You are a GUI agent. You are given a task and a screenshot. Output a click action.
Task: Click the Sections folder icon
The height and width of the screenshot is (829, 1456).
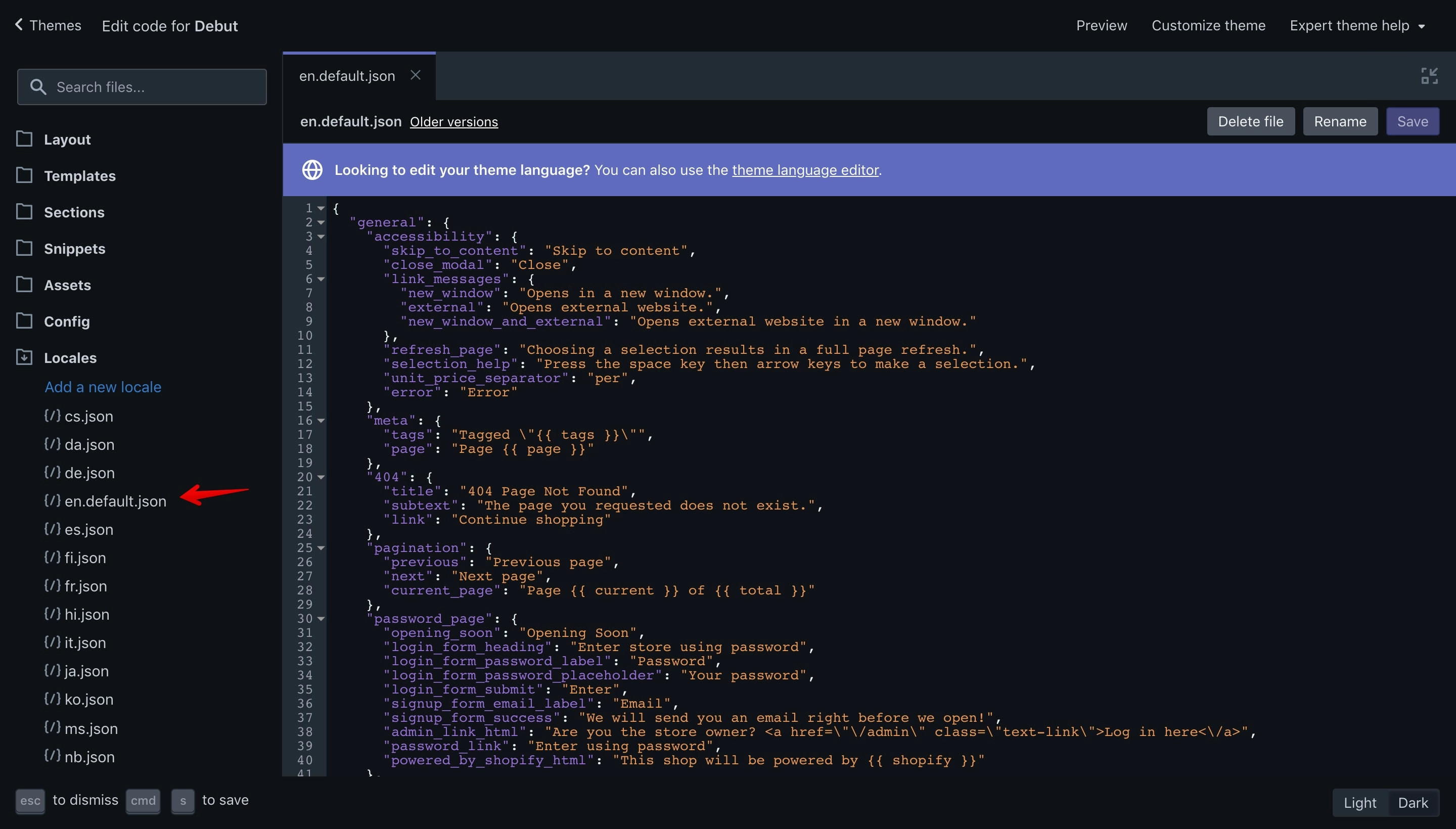(24, 212)
